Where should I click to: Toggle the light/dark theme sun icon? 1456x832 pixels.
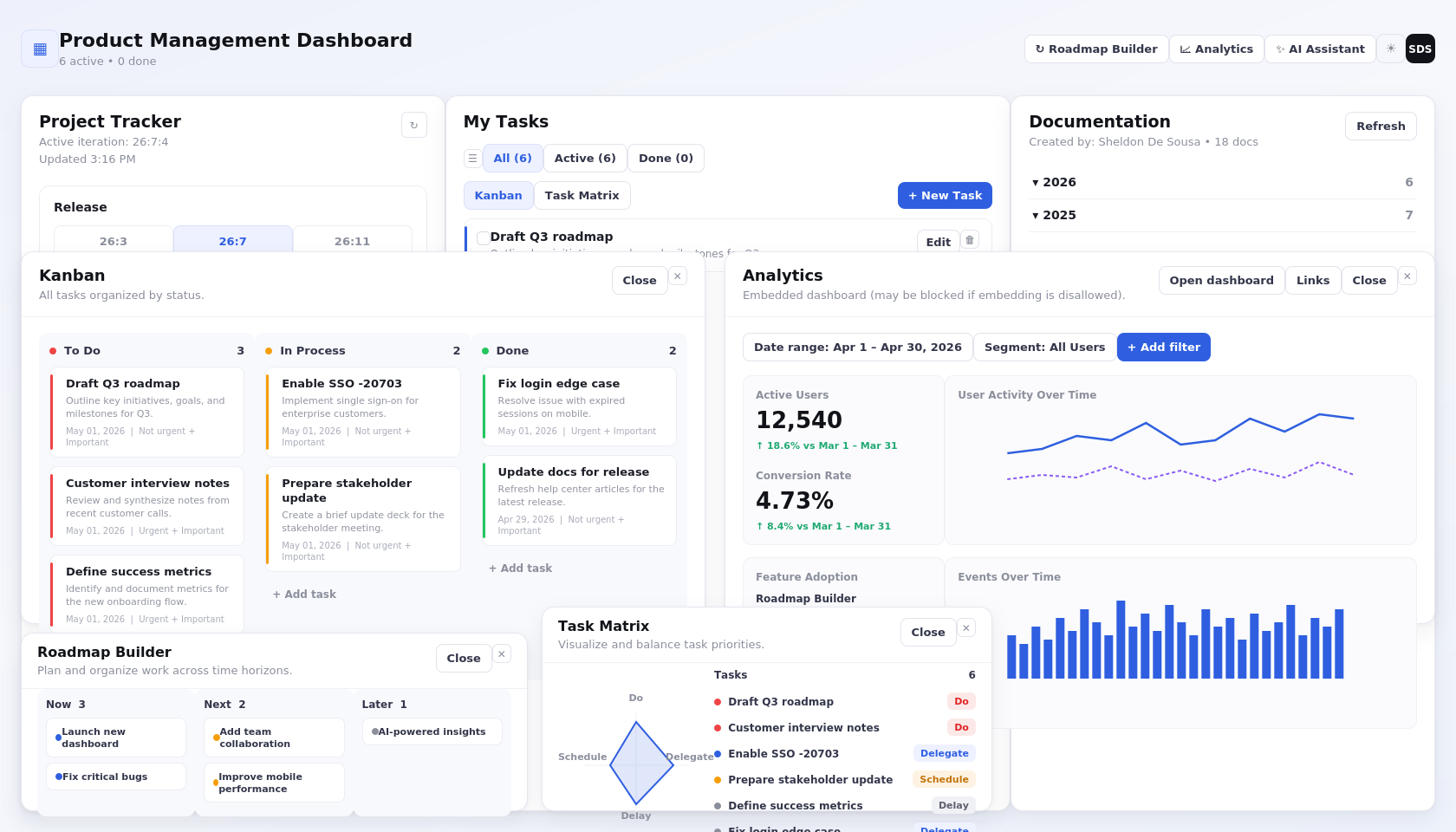[1391, 49]
